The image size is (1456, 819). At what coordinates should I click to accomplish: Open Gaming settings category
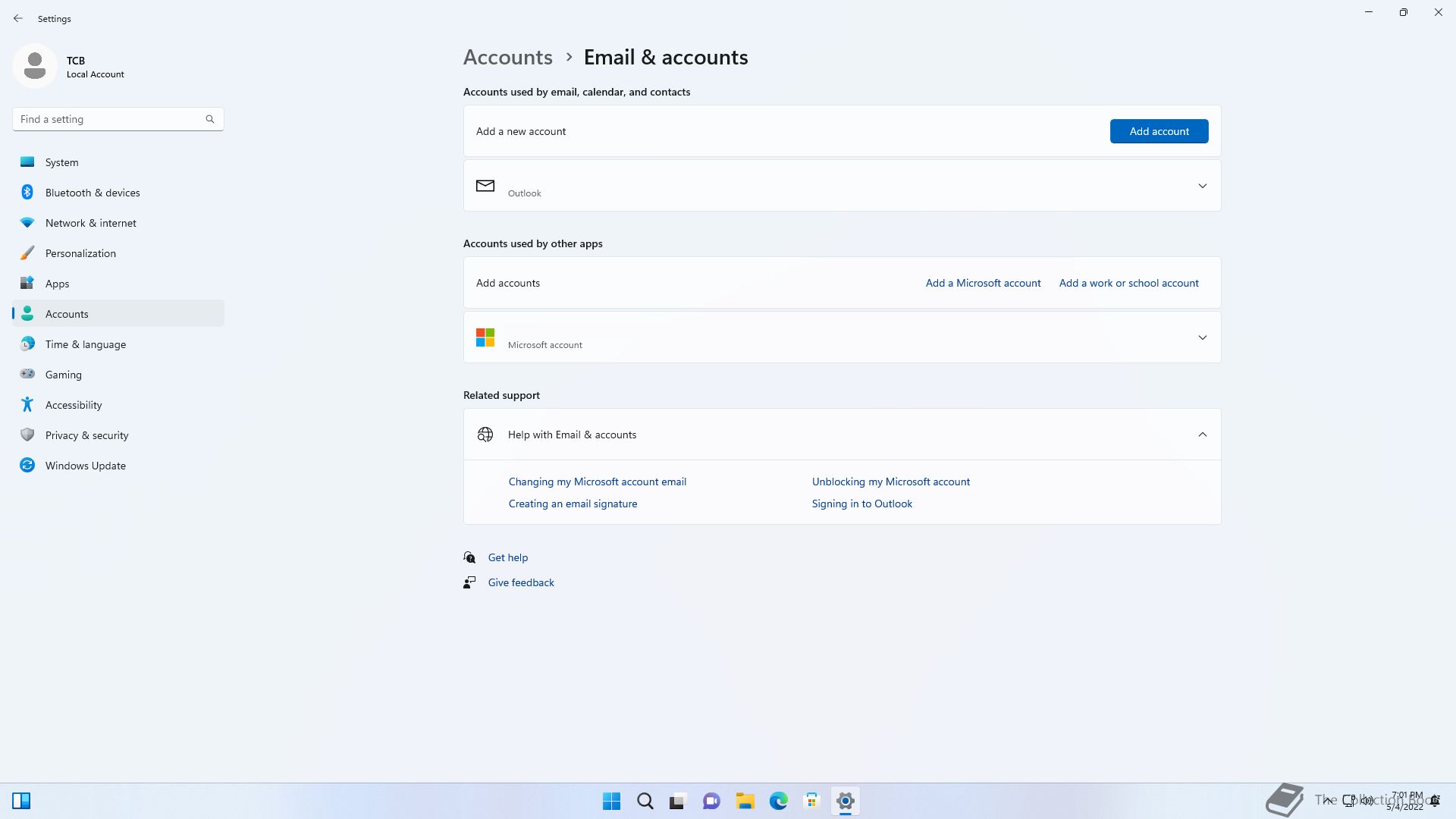[118, 375]
